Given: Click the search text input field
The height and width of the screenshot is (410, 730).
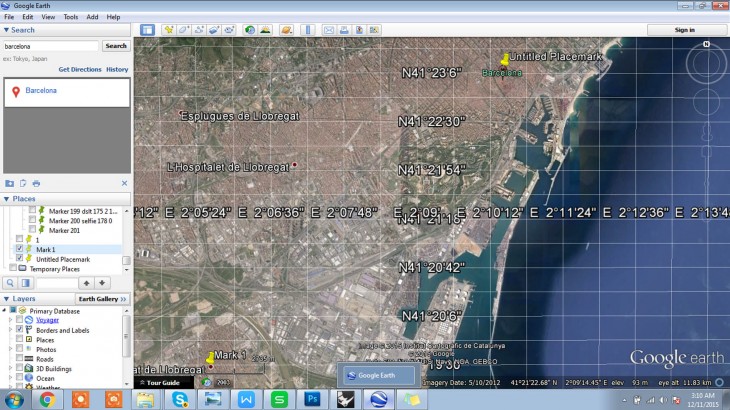Looking at the screenshot, I should pyautogui.click(x=51, y=46).
